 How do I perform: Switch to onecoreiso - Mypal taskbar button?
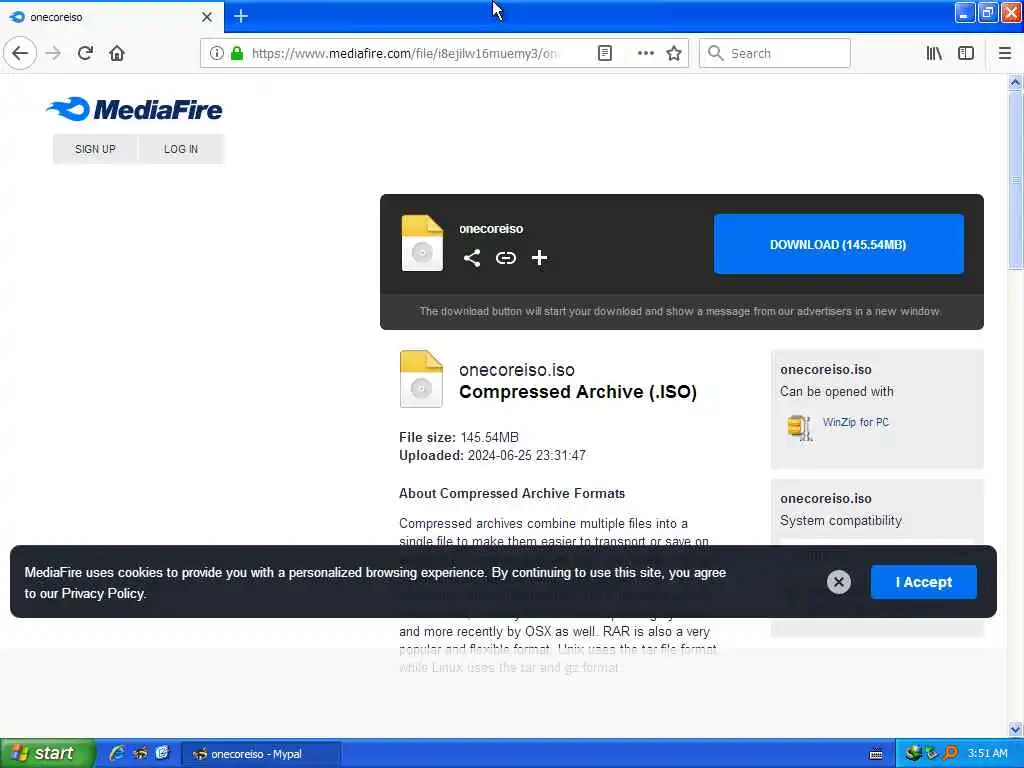click(x=261, y=754)
